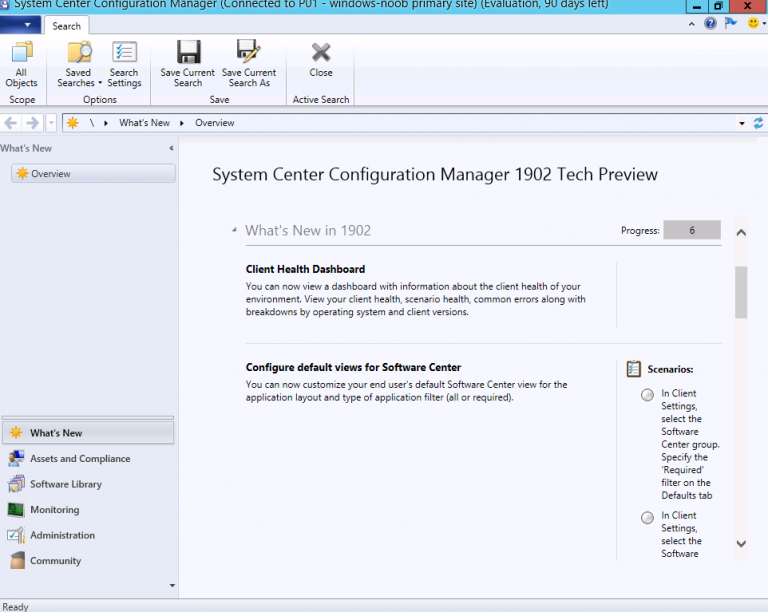The width and height of the screenshot is (768, 612).
Task: Click the Monitoring workspace icon
Action: [x=16, y=510]
